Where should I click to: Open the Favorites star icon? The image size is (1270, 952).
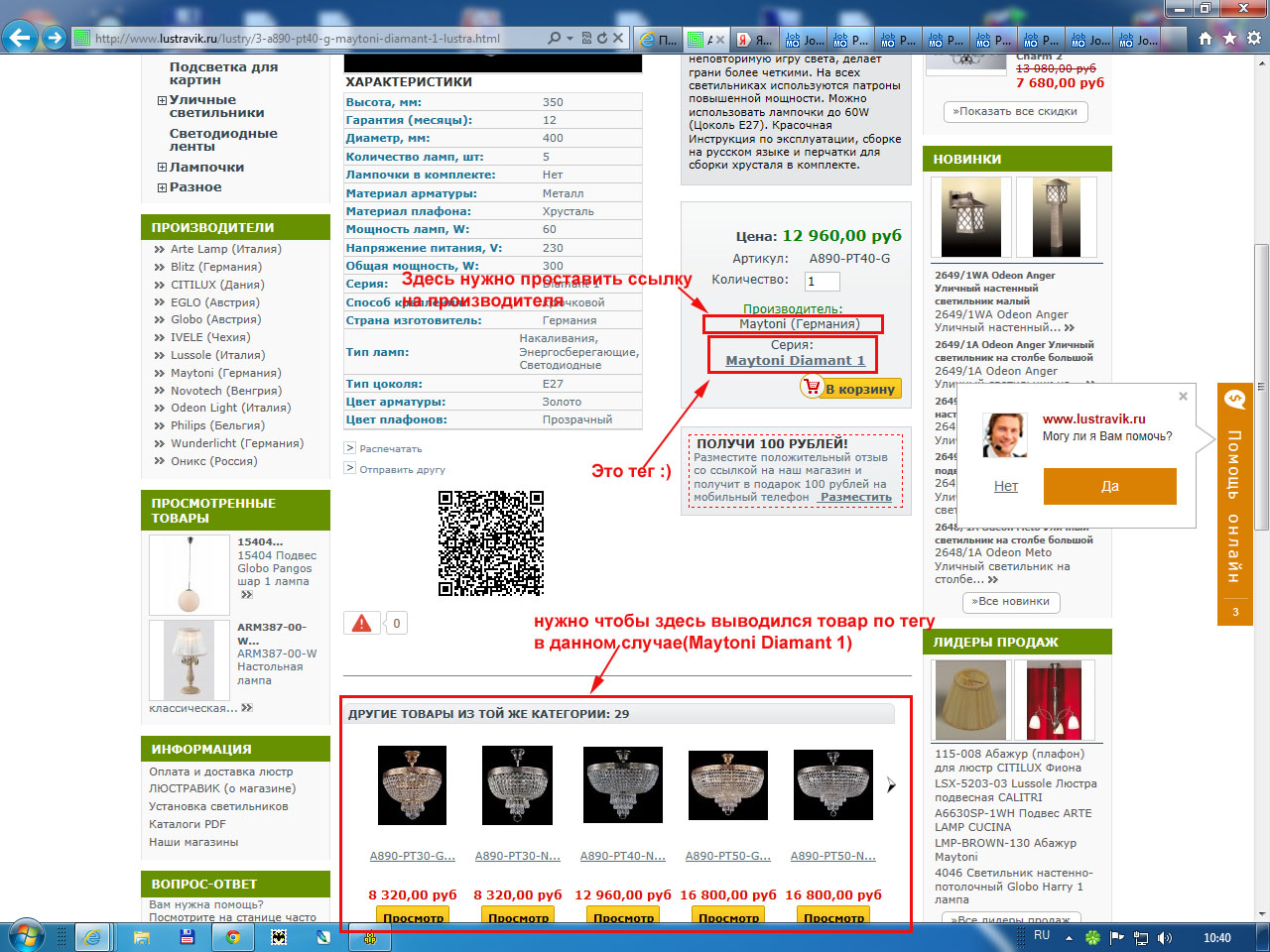point(1229,39)
